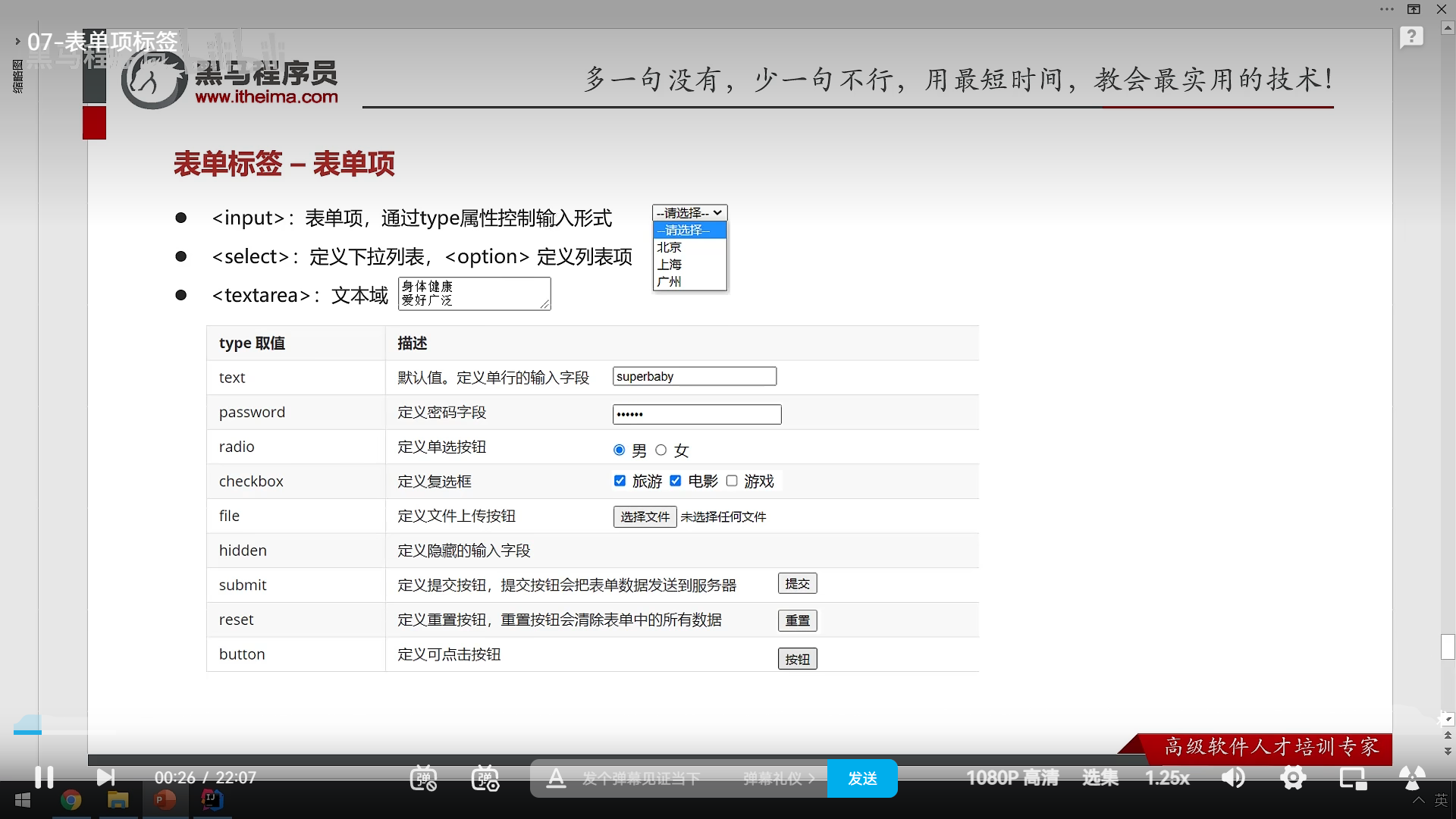Open the --请选择-- dropdown
The width and height of the screenshot is (1456, 819).
pyautogui.click(x=689, y=213)
